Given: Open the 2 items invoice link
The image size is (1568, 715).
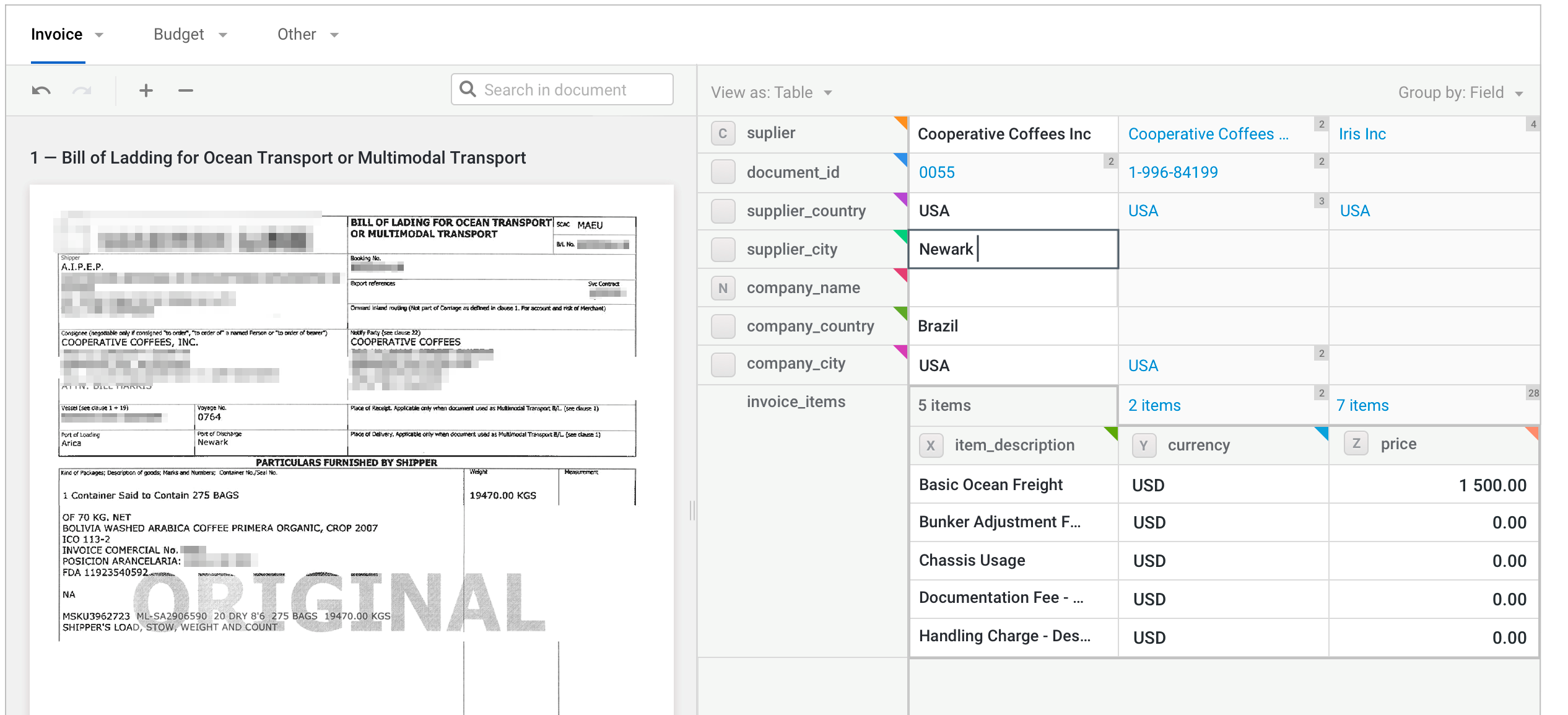Looking at the screenshot, I should point(1154,405).
